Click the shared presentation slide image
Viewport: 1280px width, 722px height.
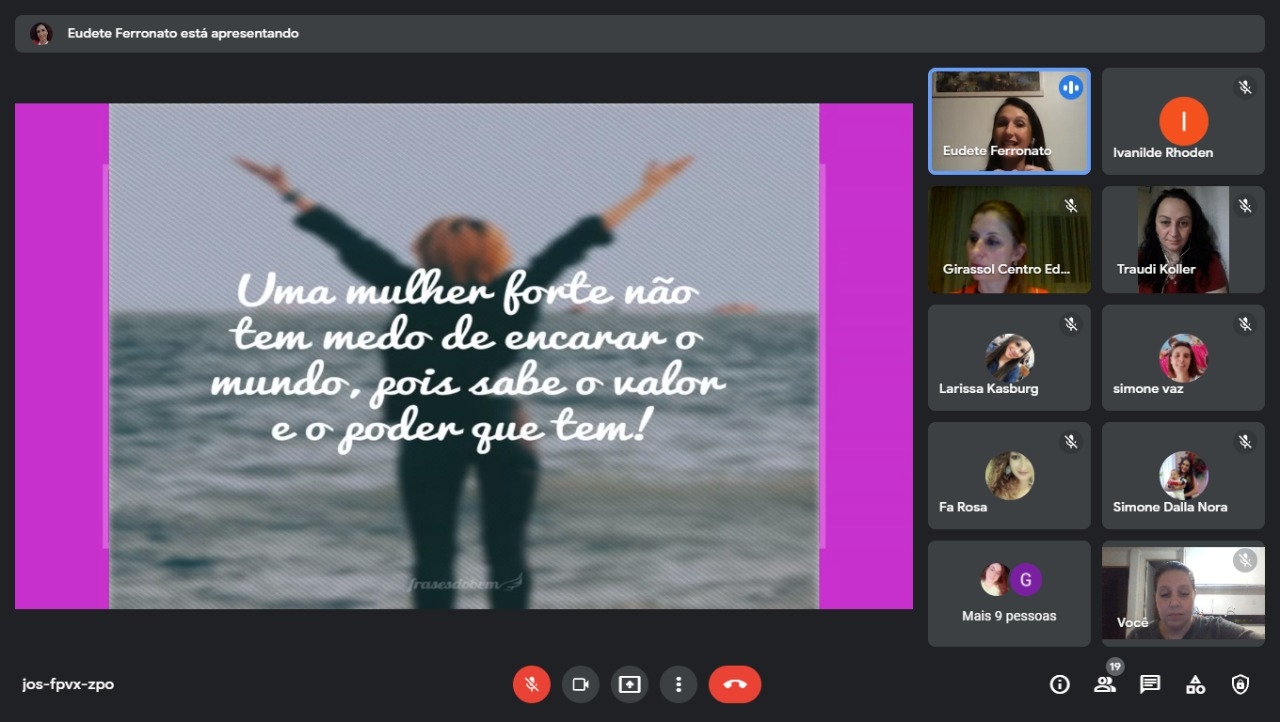[x=464, y=356]
